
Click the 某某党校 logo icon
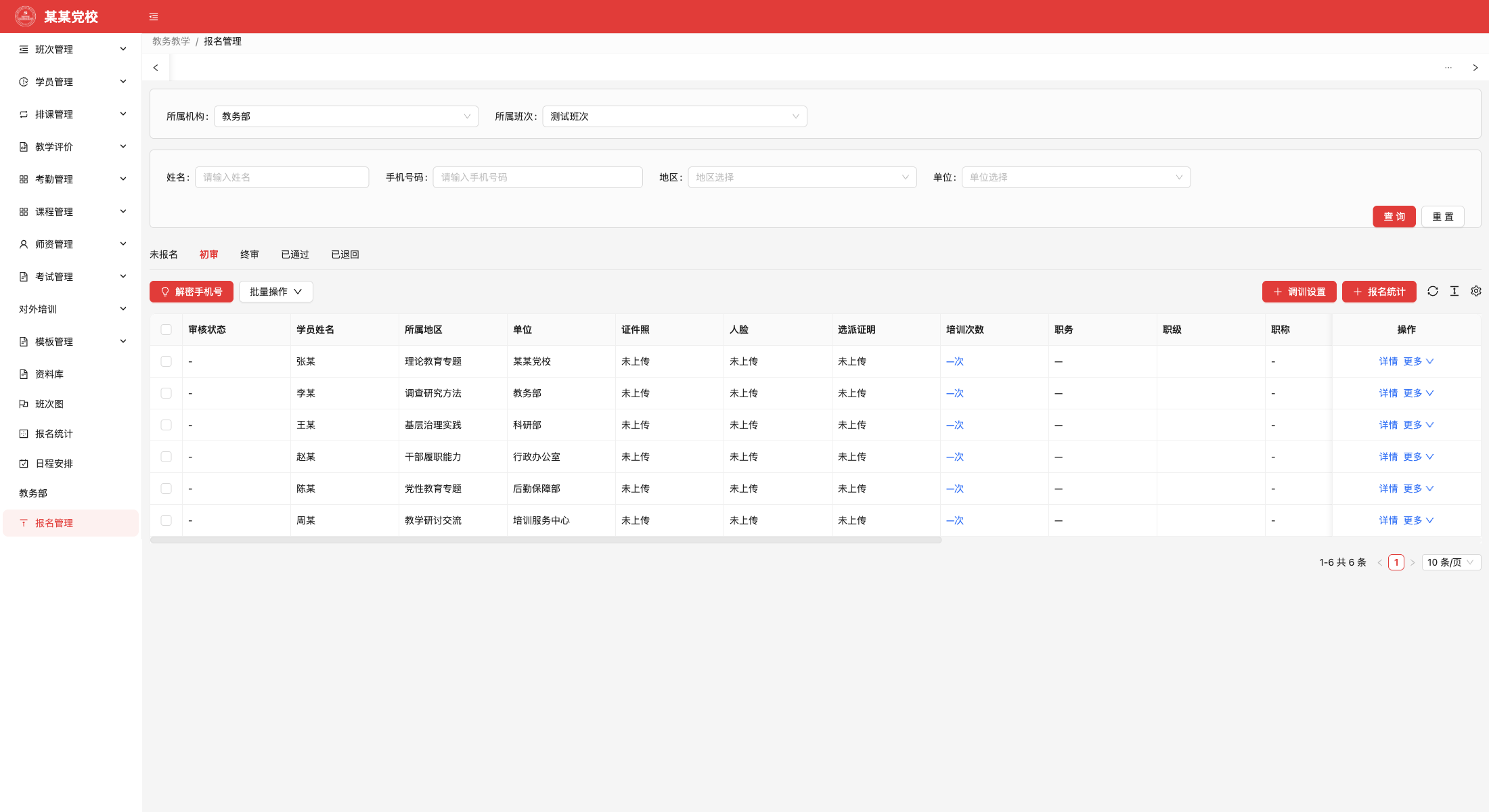tap(26, 16)
